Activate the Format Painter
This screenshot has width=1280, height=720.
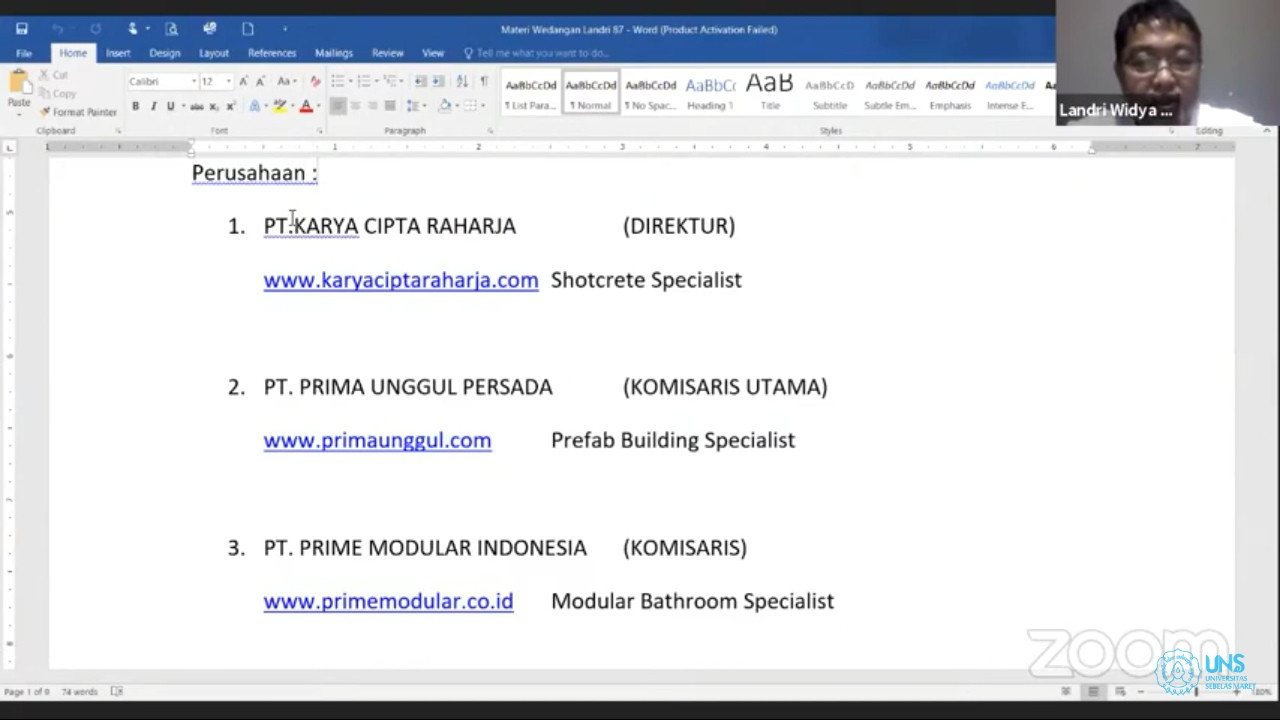(x=78, y=112)
